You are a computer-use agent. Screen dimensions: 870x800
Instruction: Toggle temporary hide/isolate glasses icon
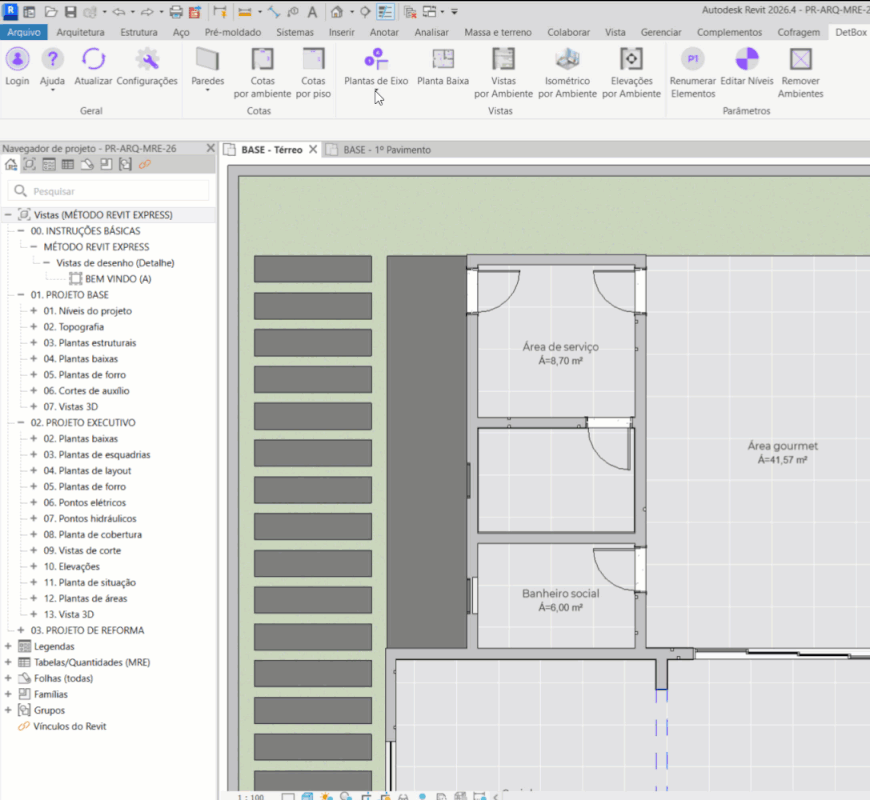pos(403,797)
